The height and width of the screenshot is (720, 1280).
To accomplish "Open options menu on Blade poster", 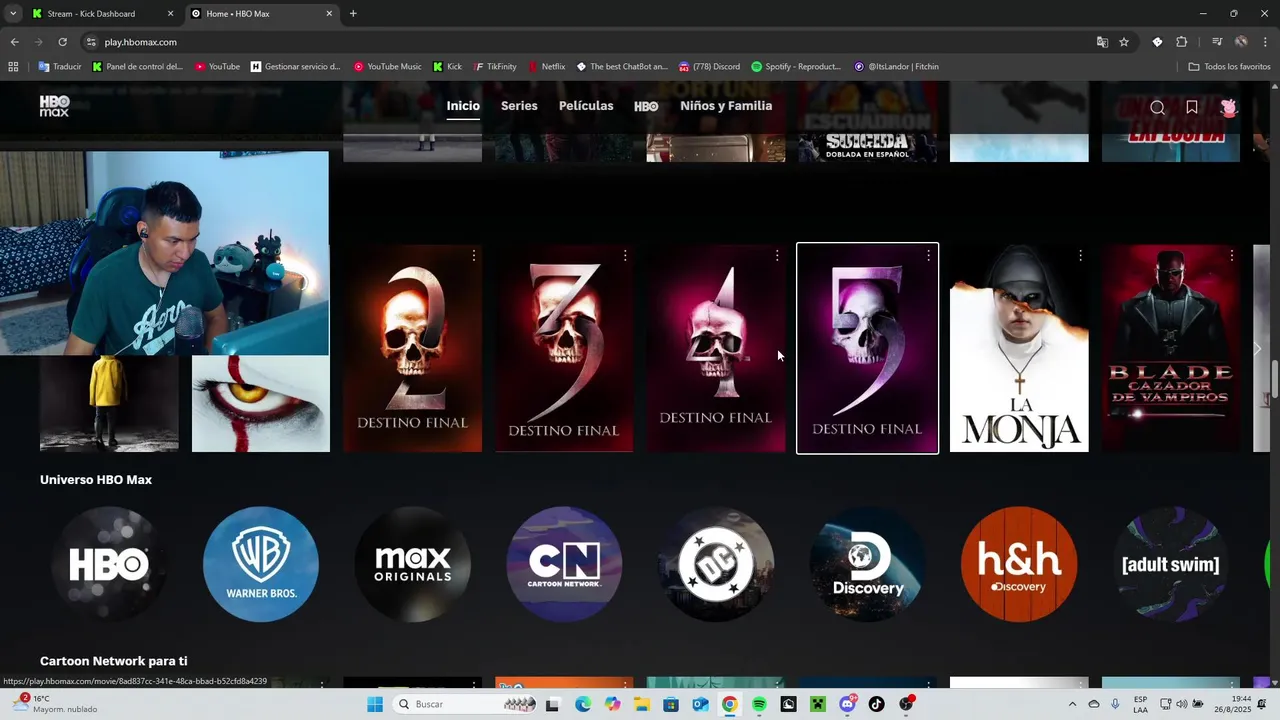I will pos(1232,256).
